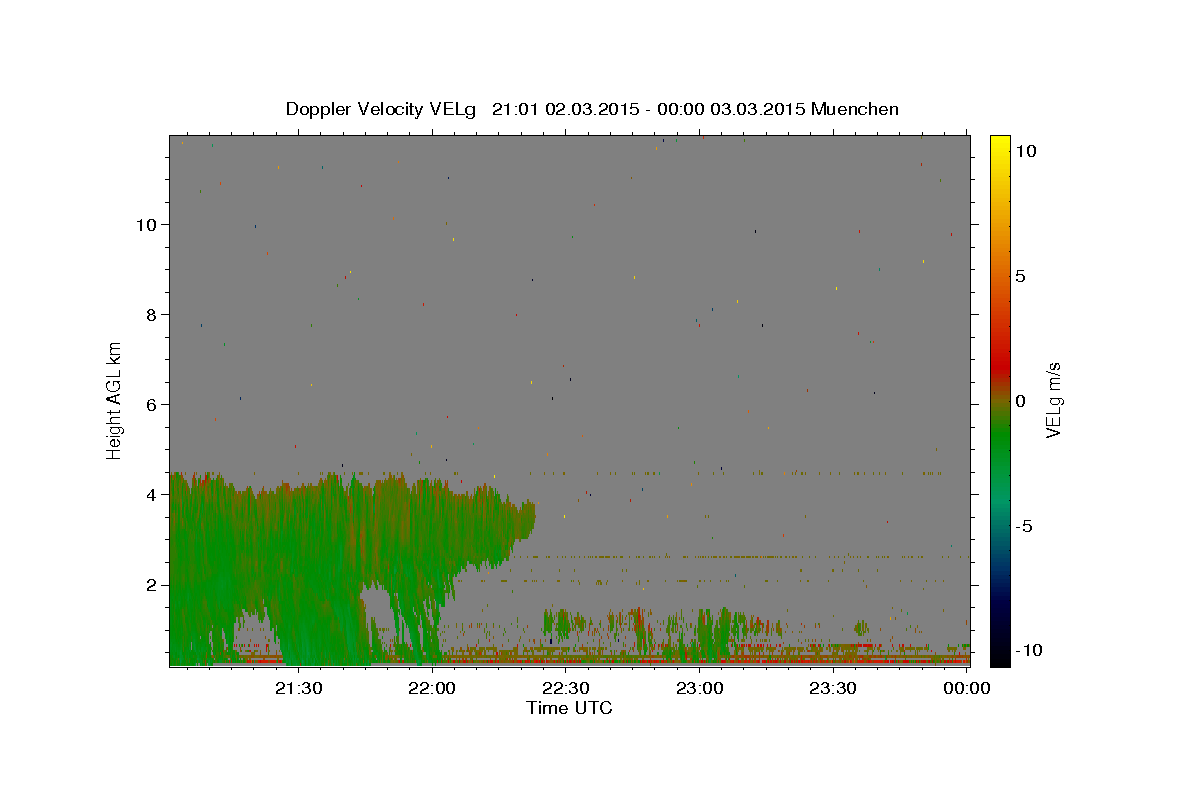Image resolution: width=1200 pixels, height=800 pixels.
Task: Click the 22:00 time tick label
Action: point(432,688)
